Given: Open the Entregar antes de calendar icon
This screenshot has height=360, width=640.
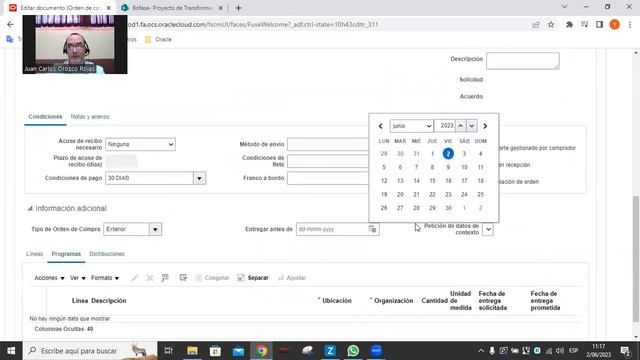Looking at the screenshot, I should (372, 229).
